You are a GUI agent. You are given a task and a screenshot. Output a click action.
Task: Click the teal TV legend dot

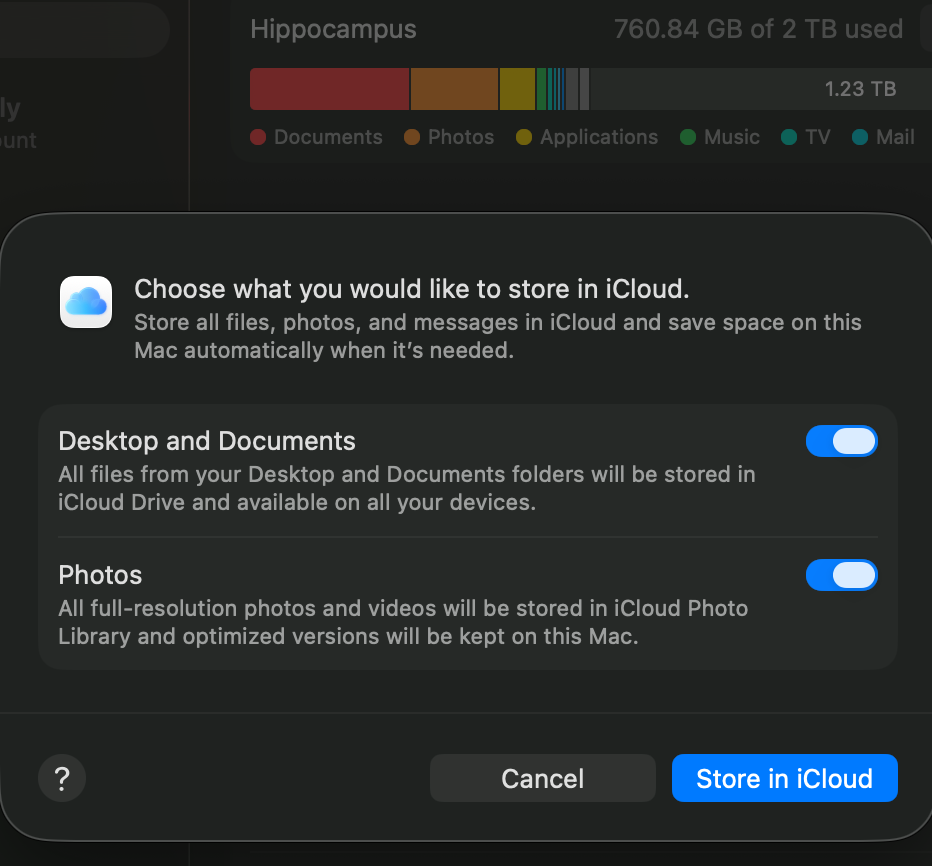pos(790,138)
